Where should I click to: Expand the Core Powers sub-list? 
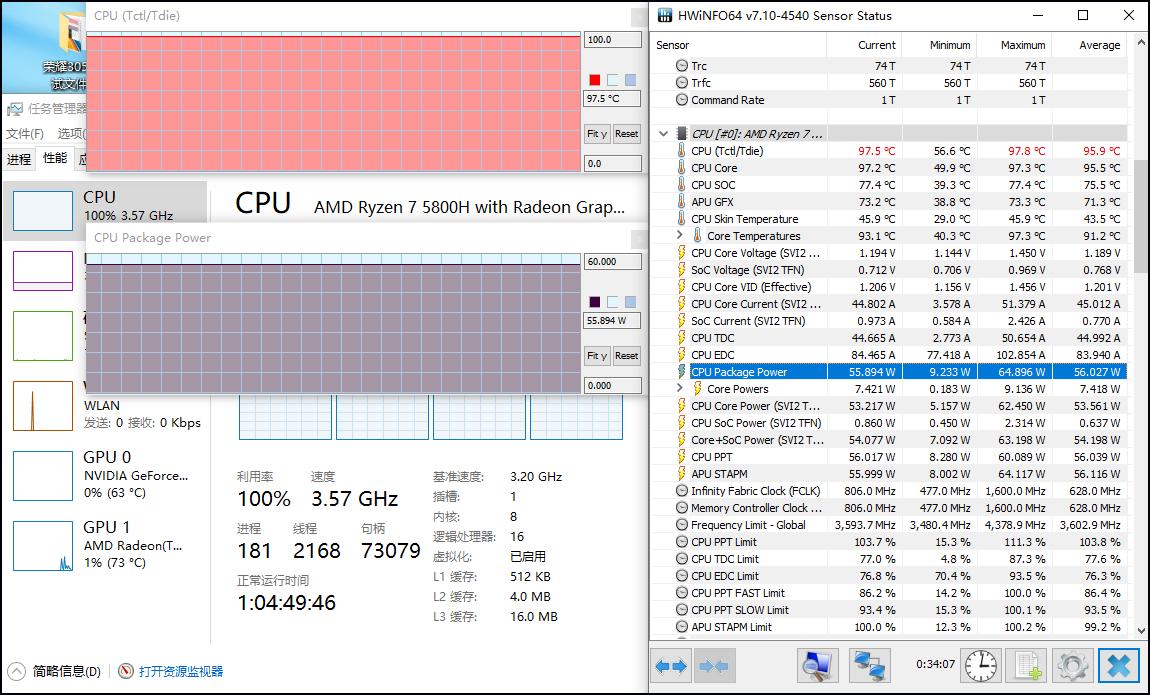click(x=679, y=389)
